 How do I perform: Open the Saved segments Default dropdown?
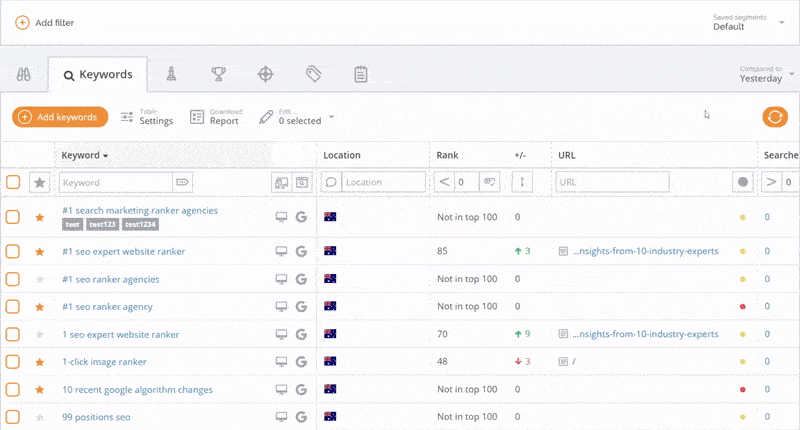click(x=748, y=22)
